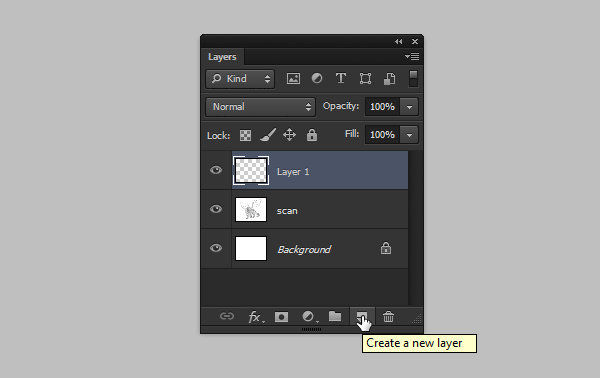Click the Layer 1 name

click(293, 172)
